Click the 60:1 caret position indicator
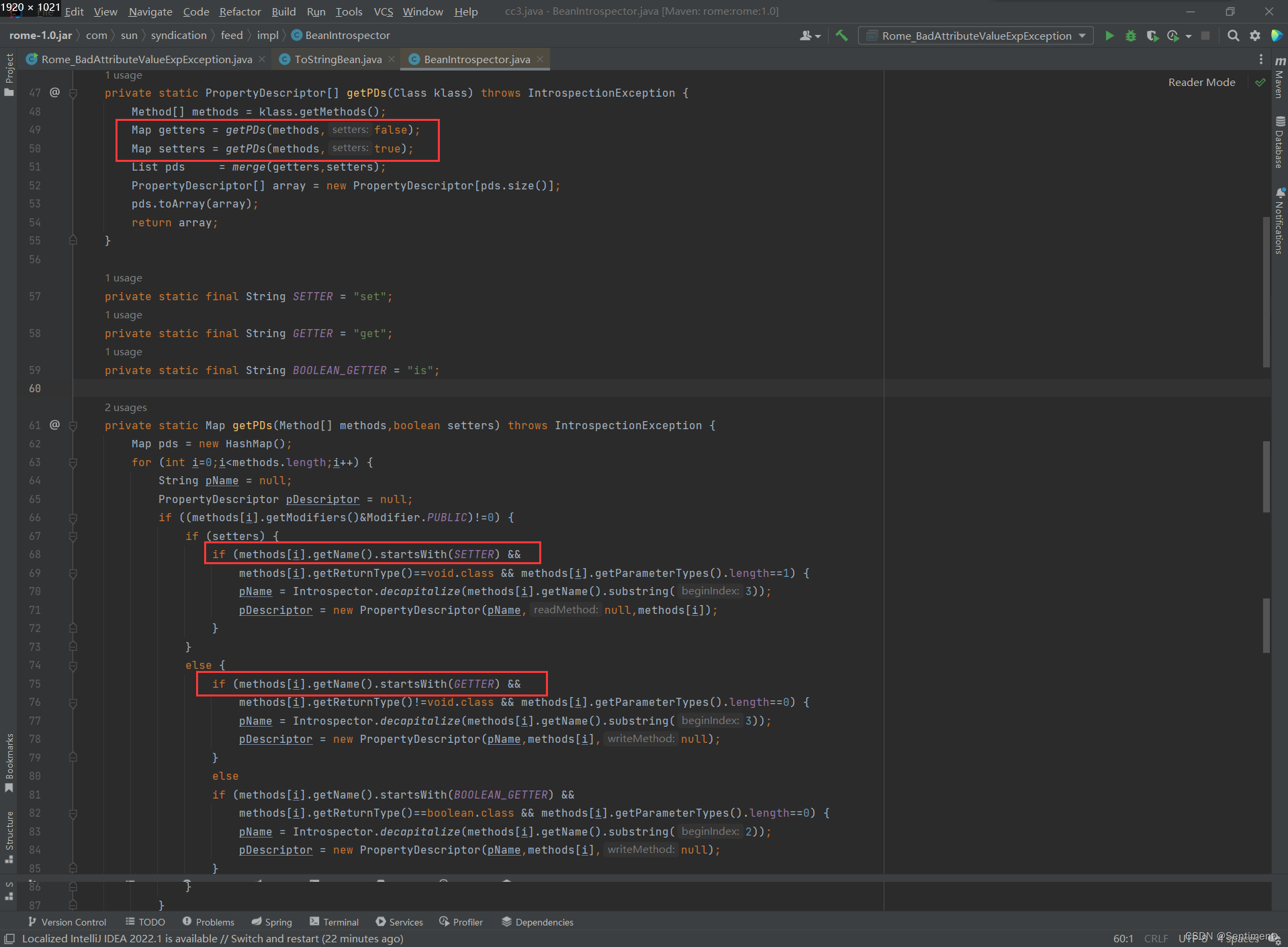The image size is (1288, 947). 1123,938
